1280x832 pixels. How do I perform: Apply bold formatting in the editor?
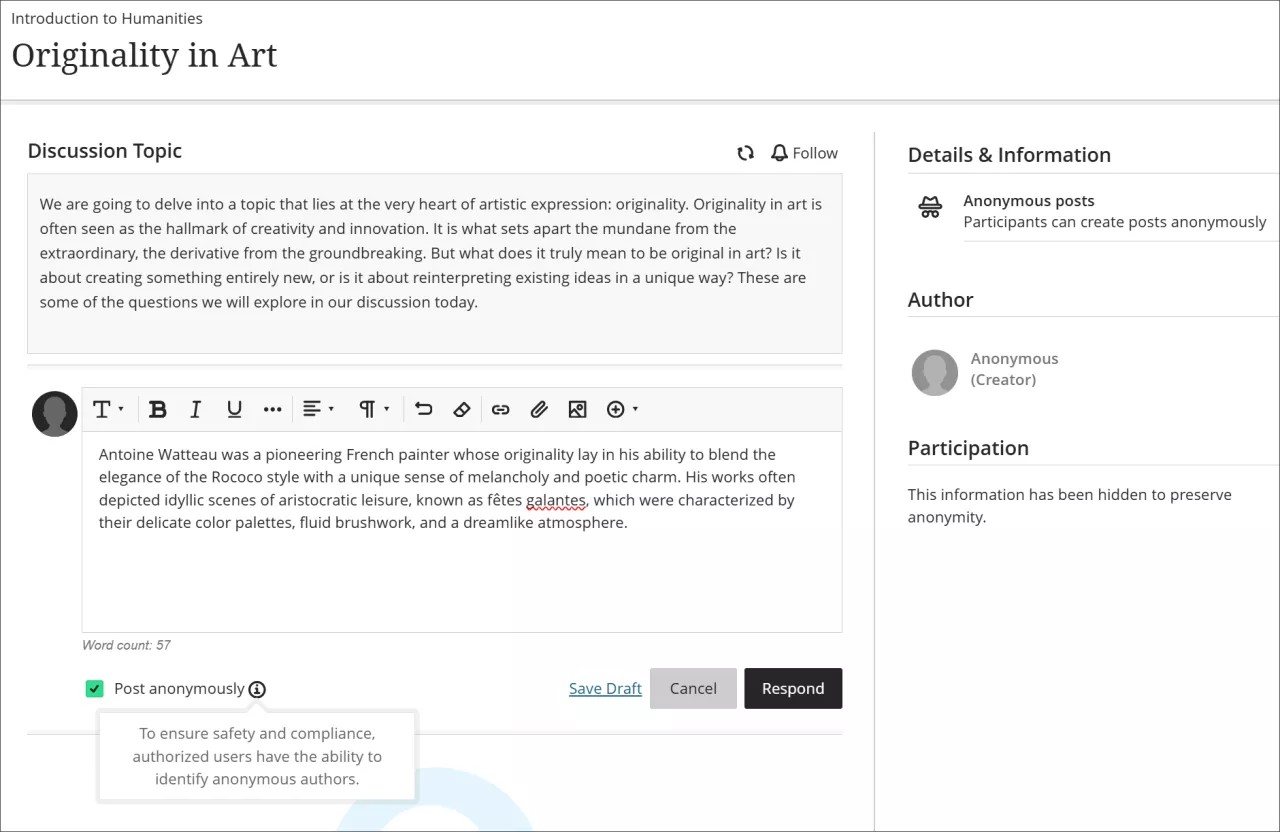click(157, 409)
